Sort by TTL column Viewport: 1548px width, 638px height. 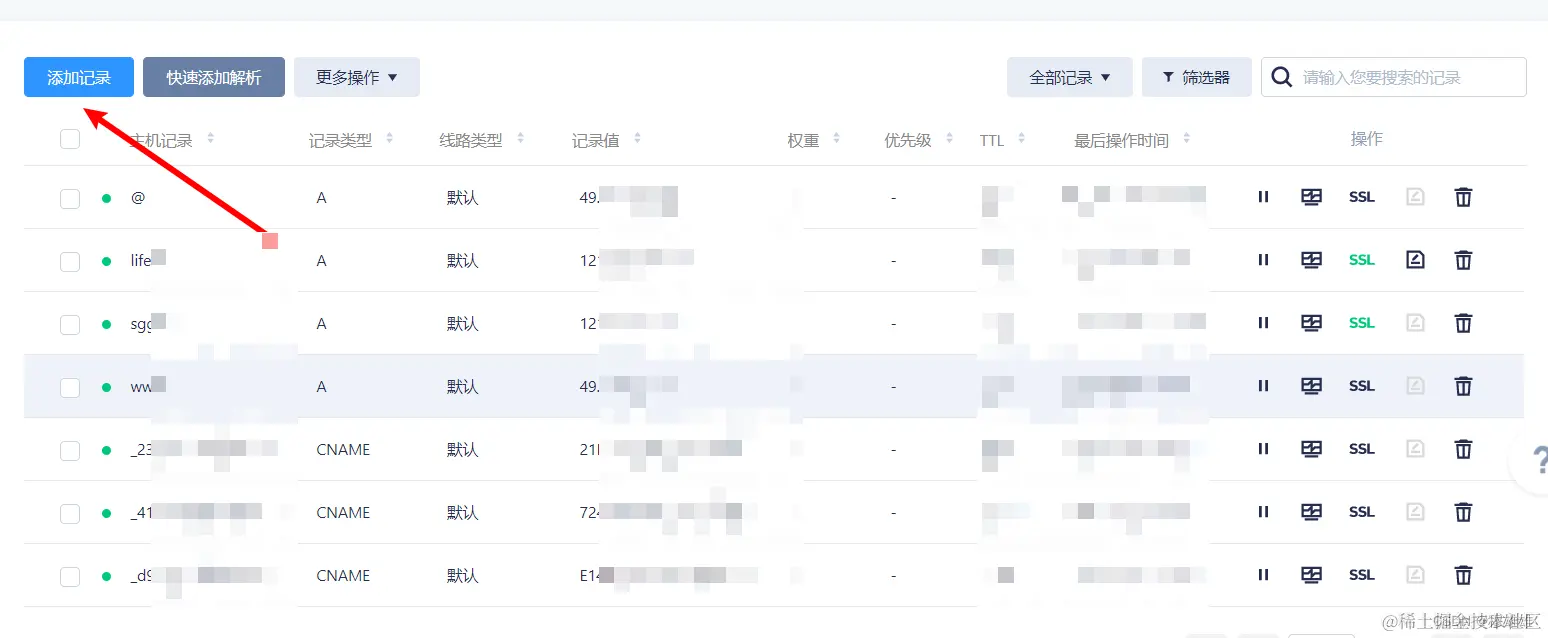pos(1020,139)
